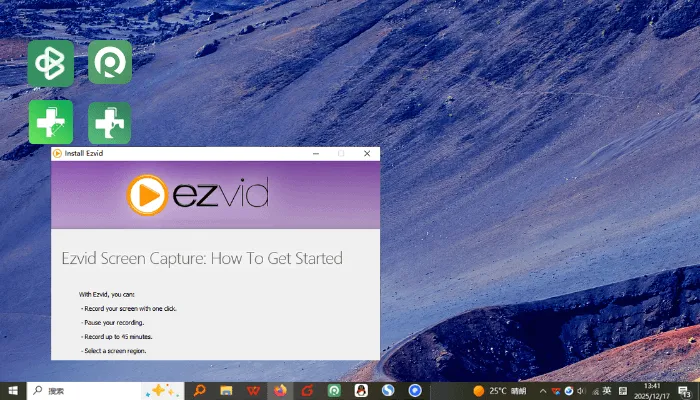Open the Windows Start menu

(x=13, y=391)
